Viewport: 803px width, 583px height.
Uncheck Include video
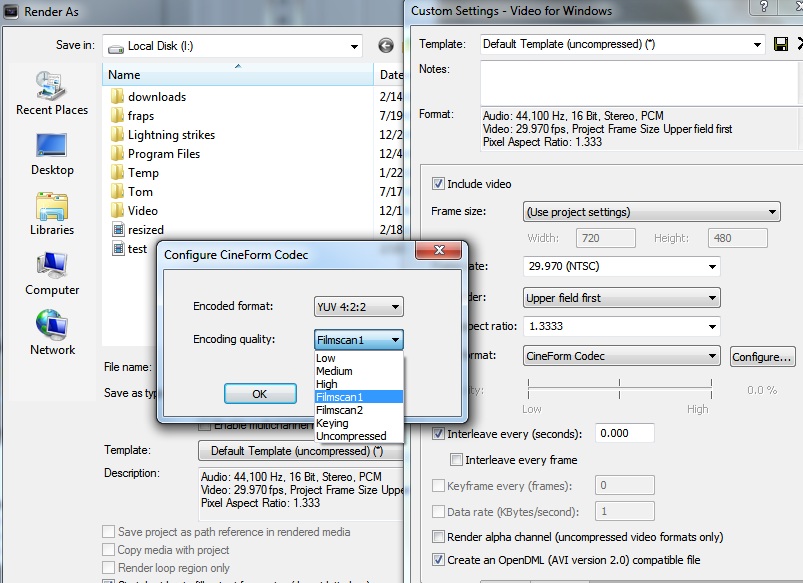[438, 183]
